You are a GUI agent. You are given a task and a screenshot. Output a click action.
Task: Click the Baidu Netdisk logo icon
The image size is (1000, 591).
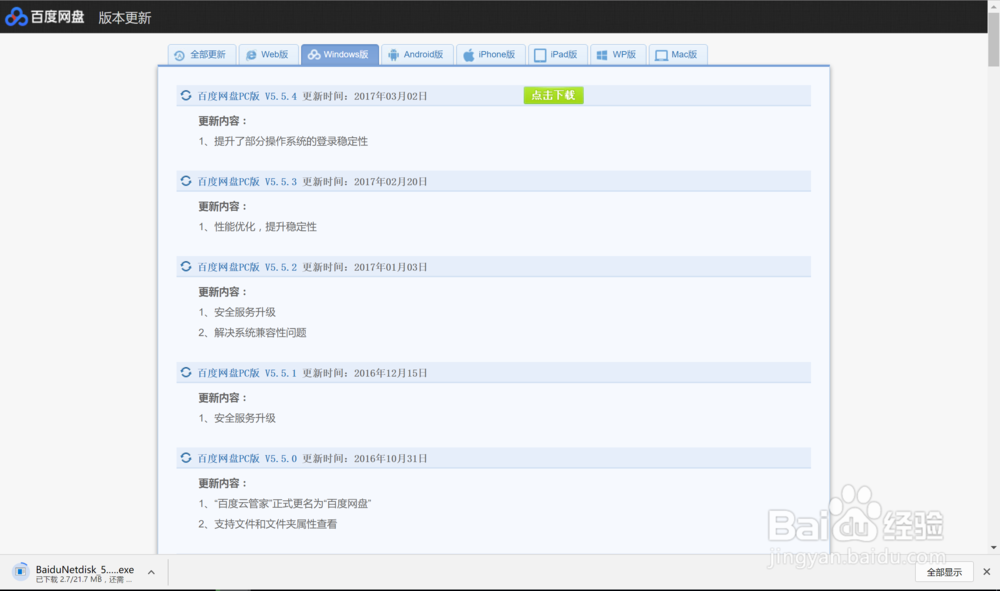pos(16,17)
